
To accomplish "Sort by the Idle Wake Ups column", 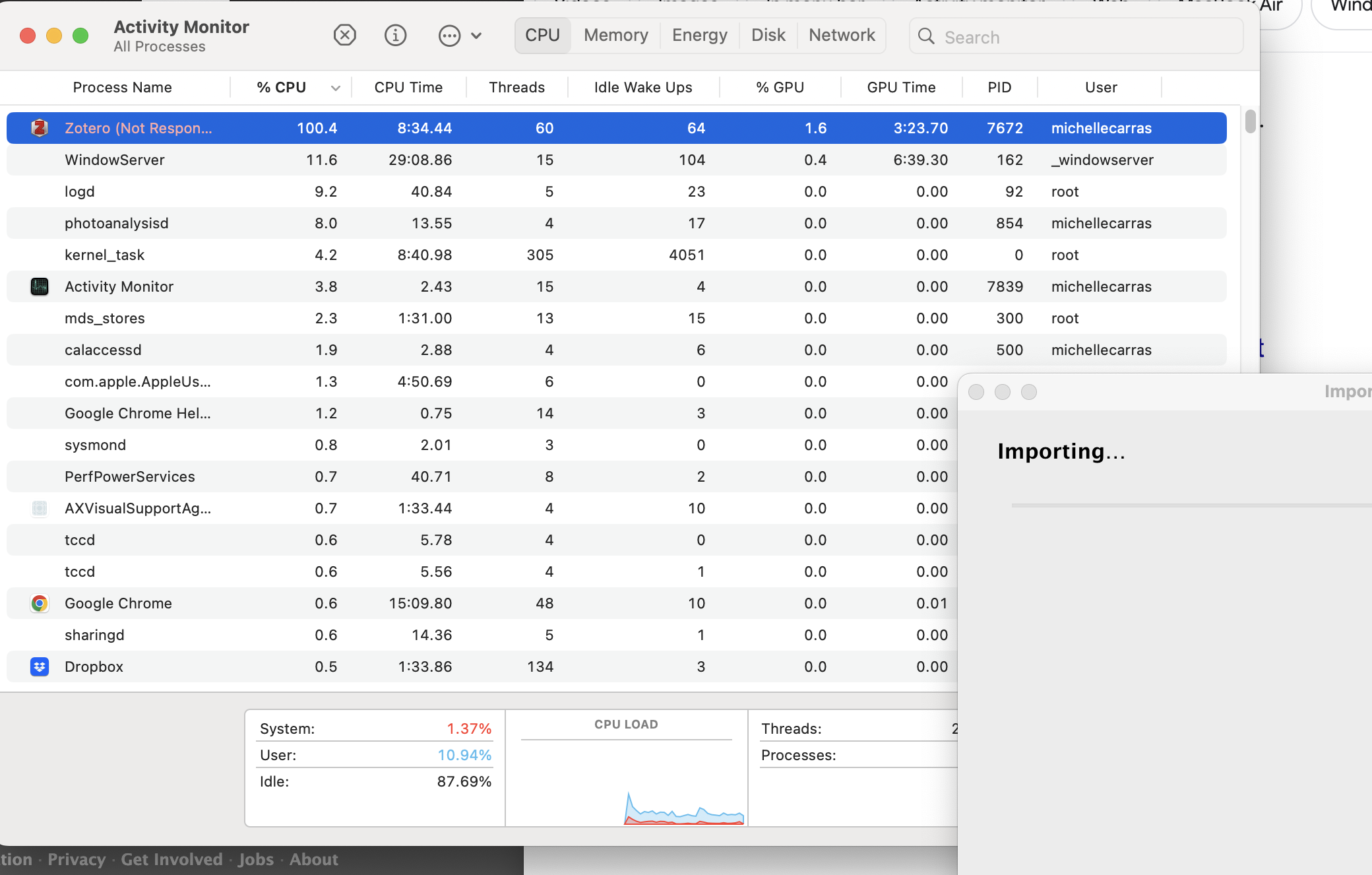I will [x=642, y=87].
